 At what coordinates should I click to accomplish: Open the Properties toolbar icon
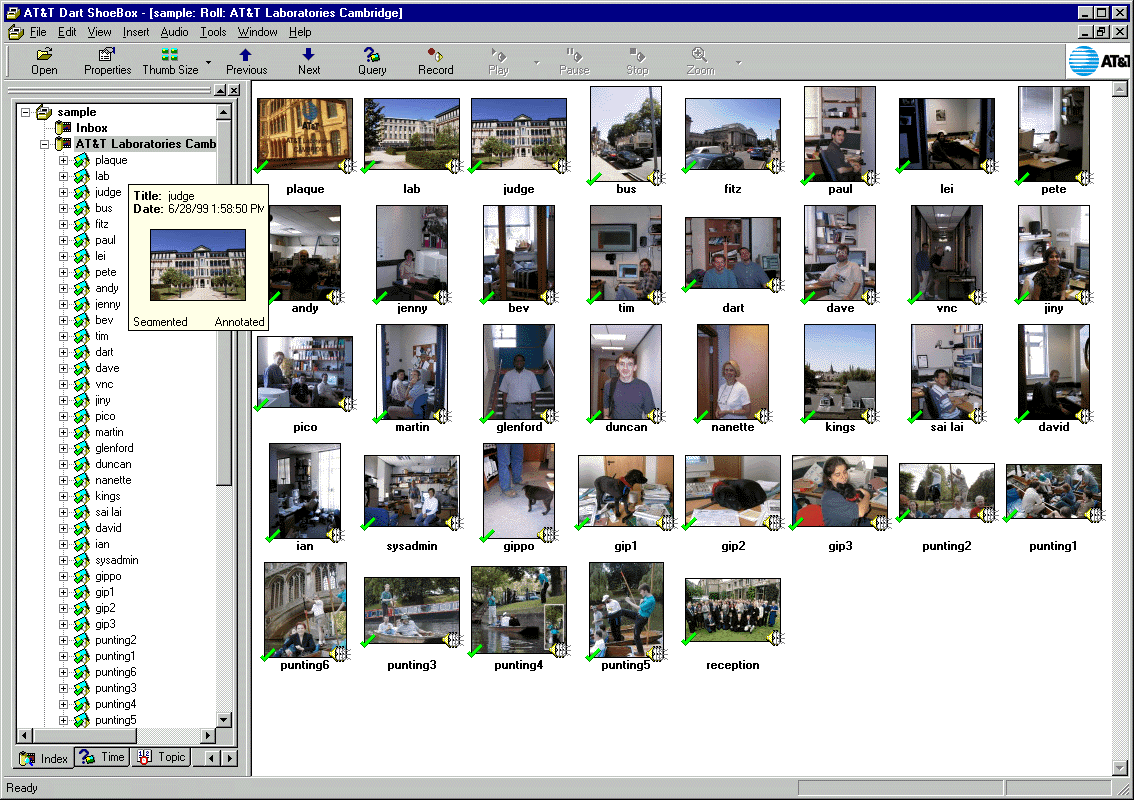point(107,54)
